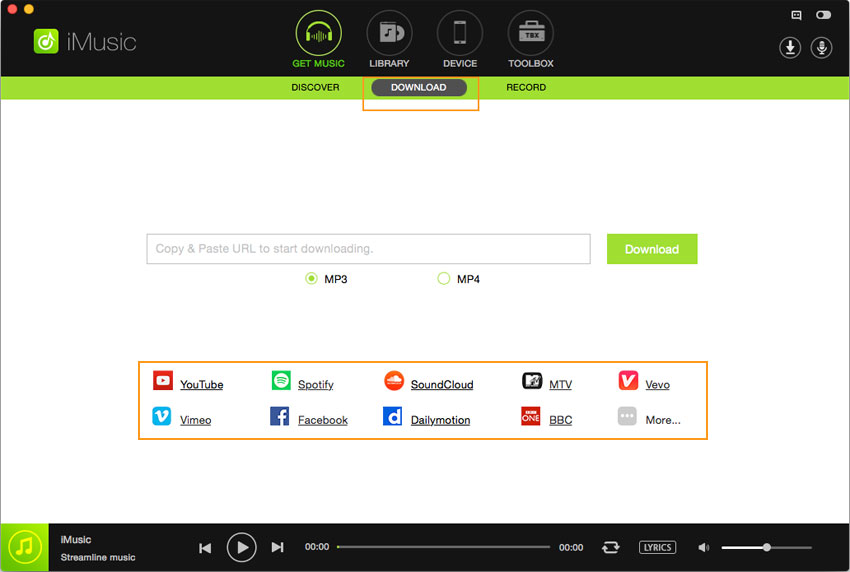Open the feedback chat icon
This screenshot has width=850, height=572.
tap(796, 15)
